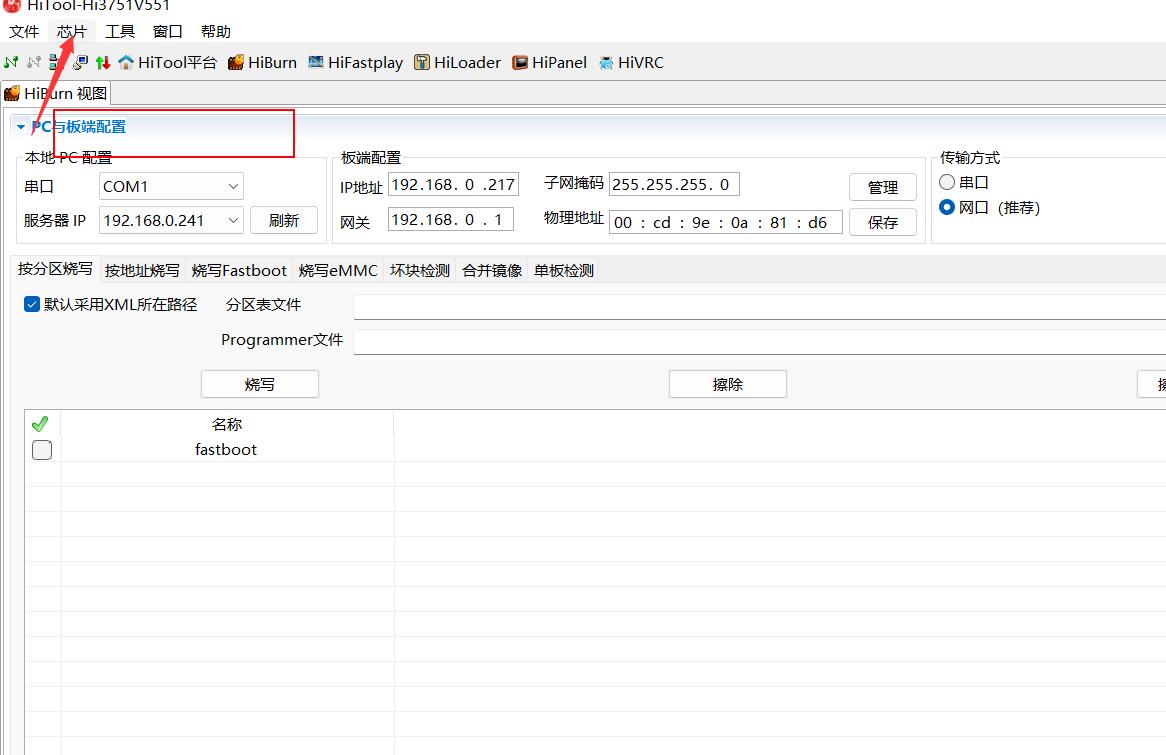Tick the fastboot partition checkbox
This screenshot has height=755, width=1166.
[x=42, y=449]
